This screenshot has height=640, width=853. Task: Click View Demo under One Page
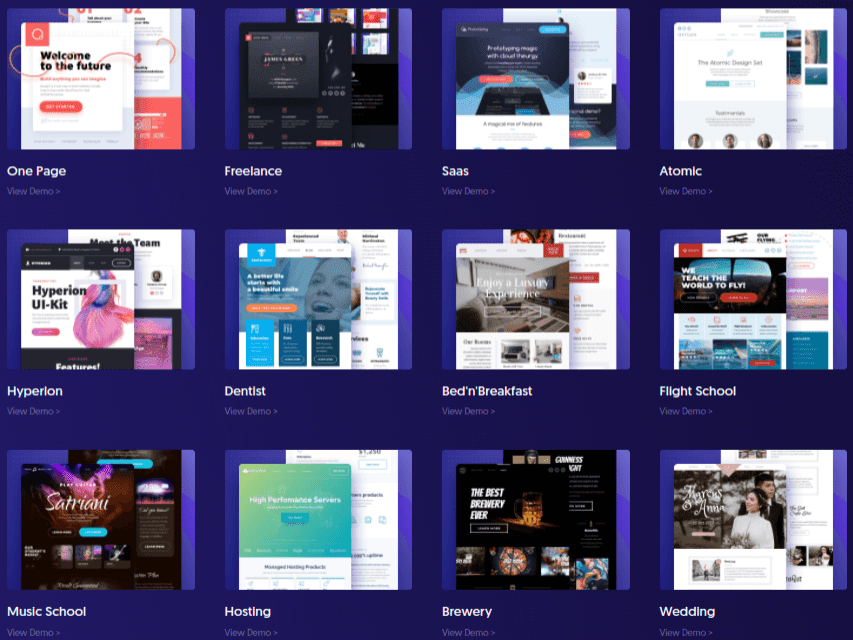[33, 191]
